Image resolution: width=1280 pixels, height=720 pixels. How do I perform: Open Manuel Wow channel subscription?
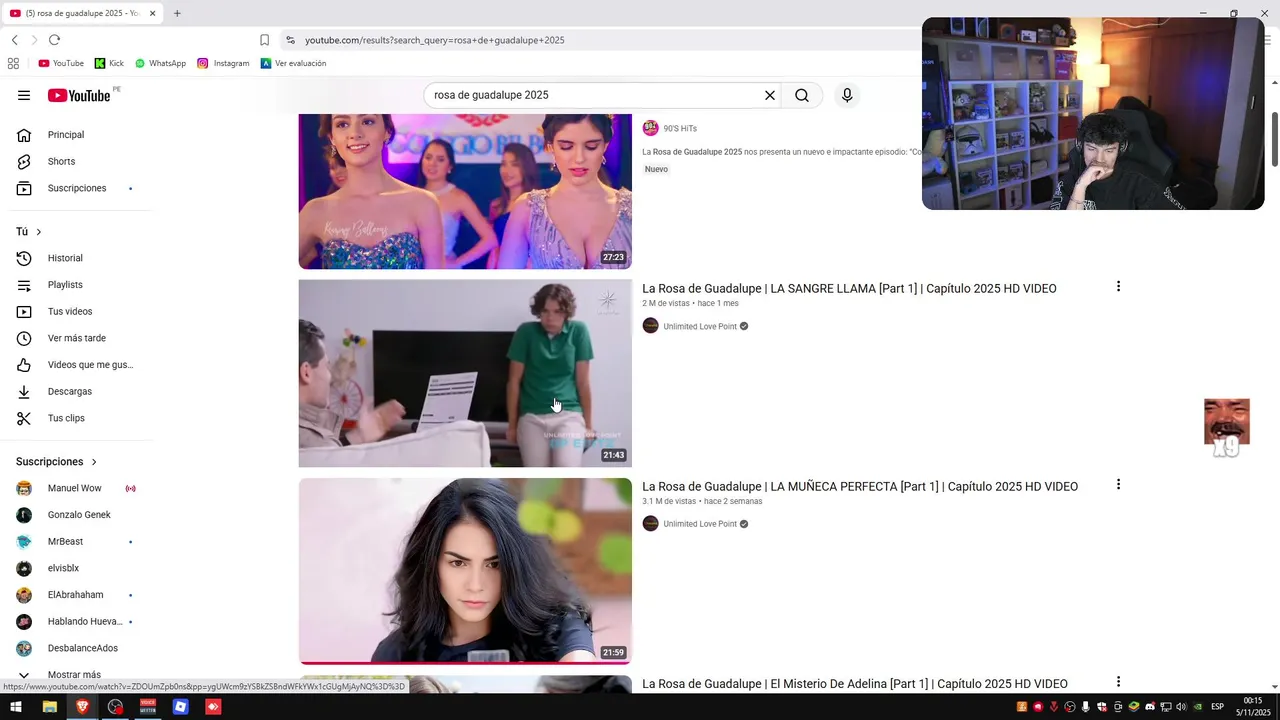(x=76, y=488)
